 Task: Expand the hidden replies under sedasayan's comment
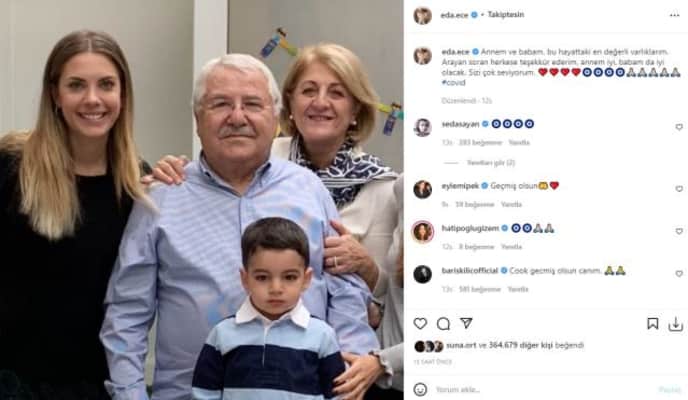pyautogui.click(x=491, y=163)
